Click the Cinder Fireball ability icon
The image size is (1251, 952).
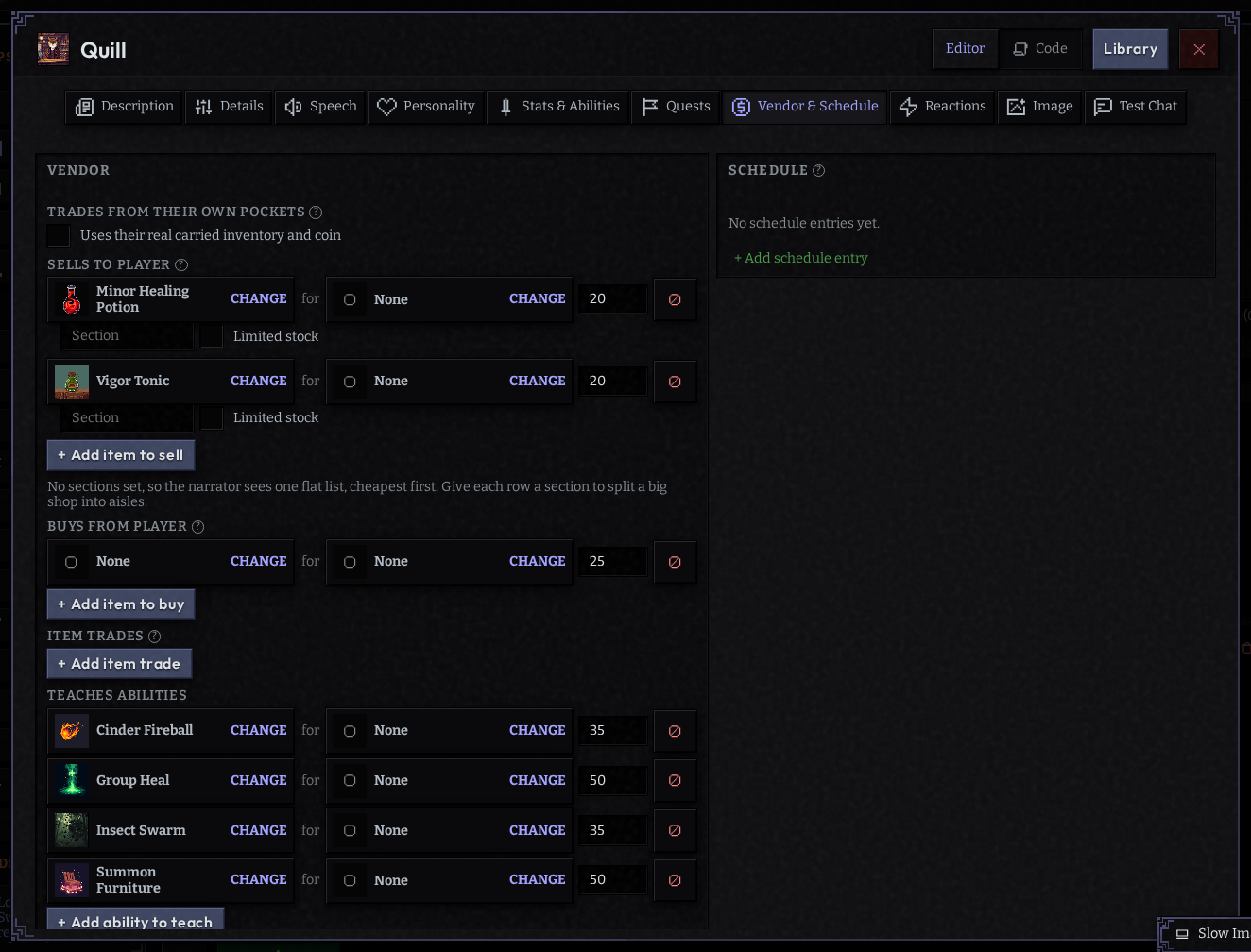[x=72, y=731]
